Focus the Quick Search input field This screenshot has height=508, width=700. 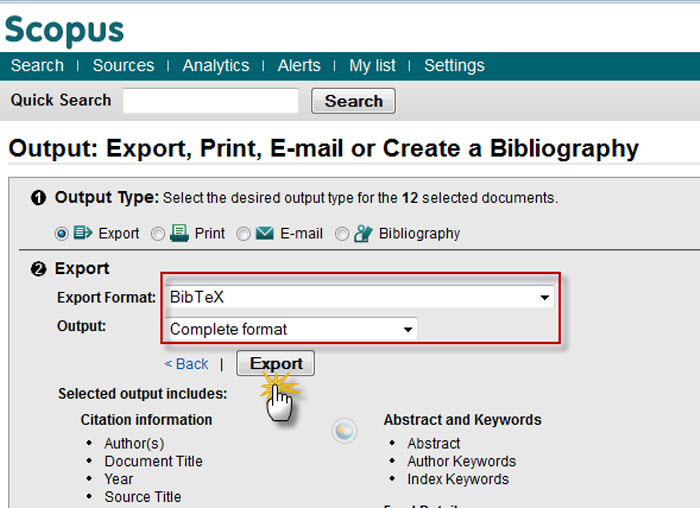tap(211, 100)
